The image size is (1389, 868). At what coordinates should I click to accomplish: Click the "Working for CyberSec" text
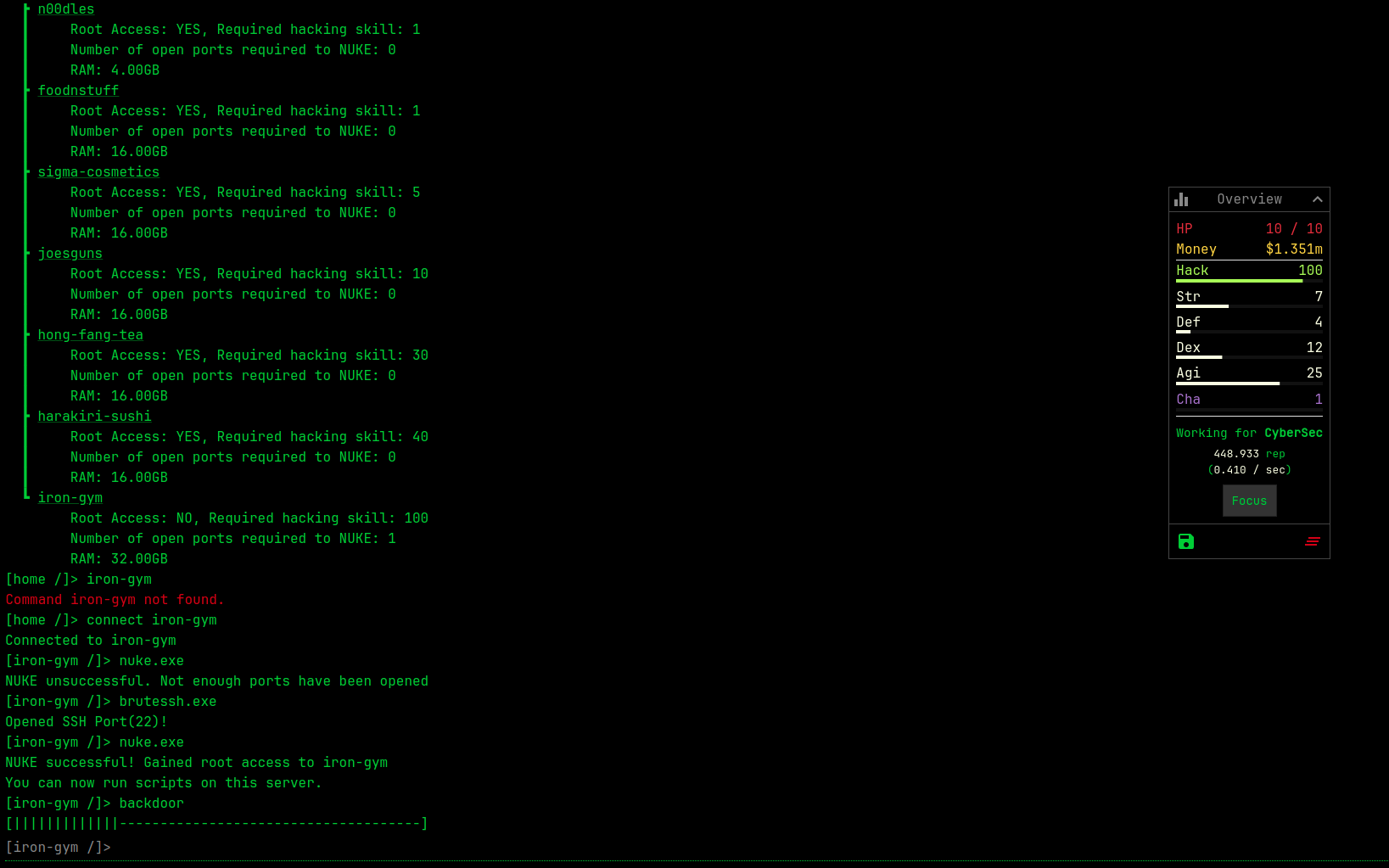[1249, 434]
